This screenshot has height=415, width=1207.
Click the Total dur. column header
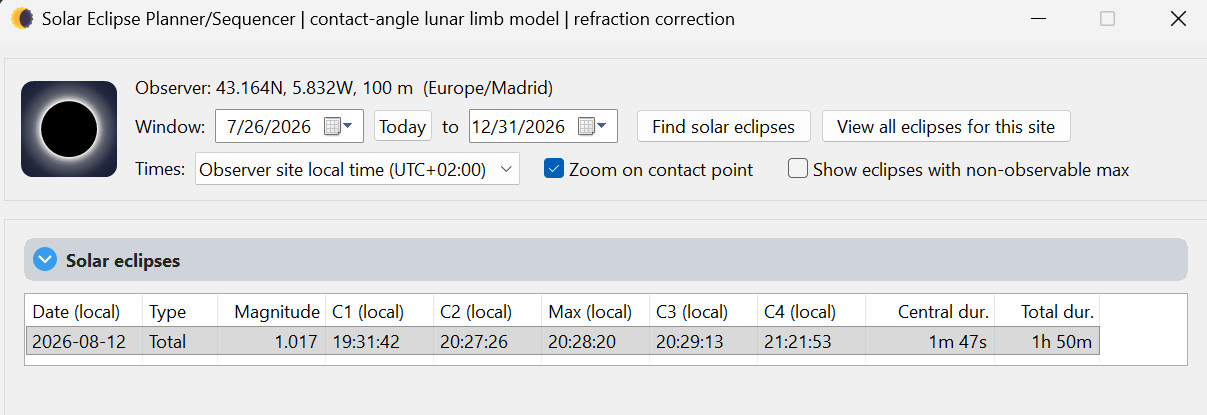pyautogui.click(x=1047, y=312)
